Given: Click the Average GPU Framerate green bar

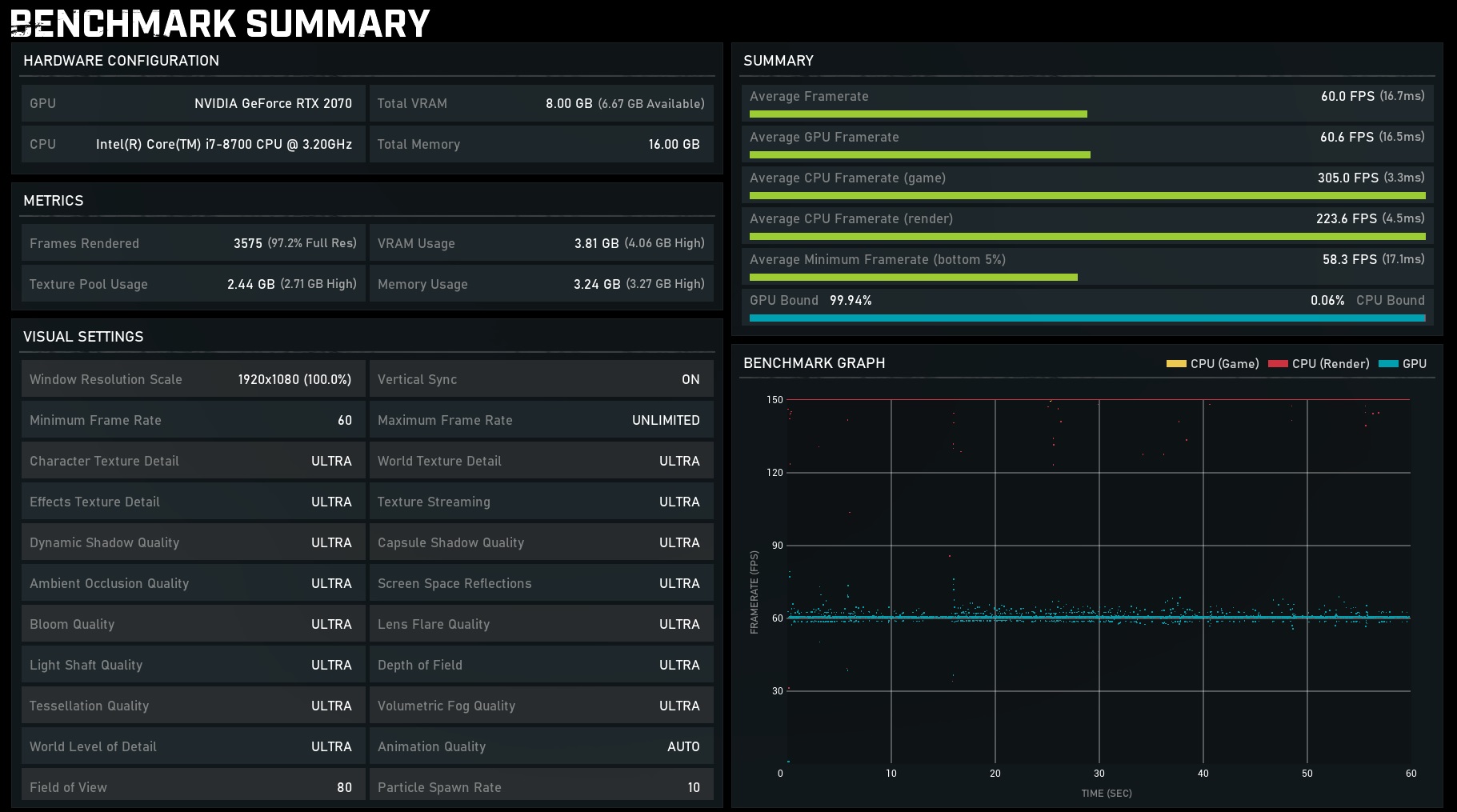Looking at the screenshot, I should [x=919, y=155].
